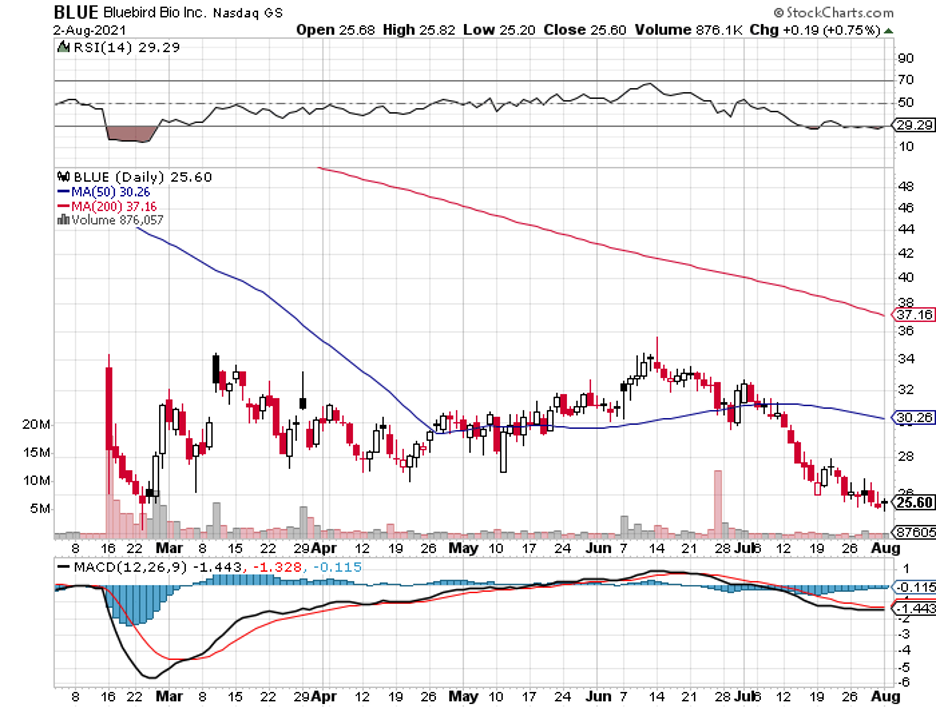Select the 25.60 last price tag

pyautogui.click(x=914, y=502)
